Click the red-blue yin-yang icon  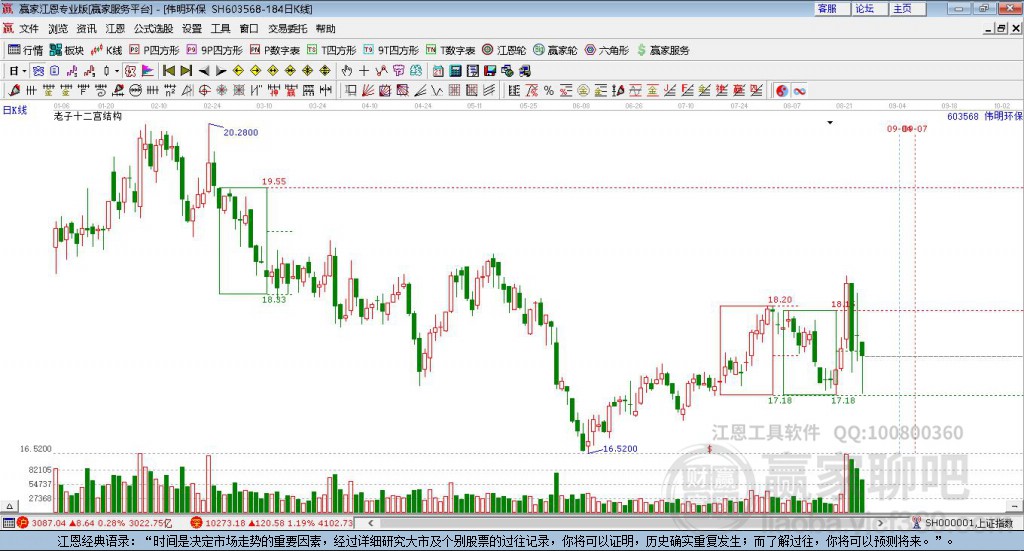click(x=782, y=91)
